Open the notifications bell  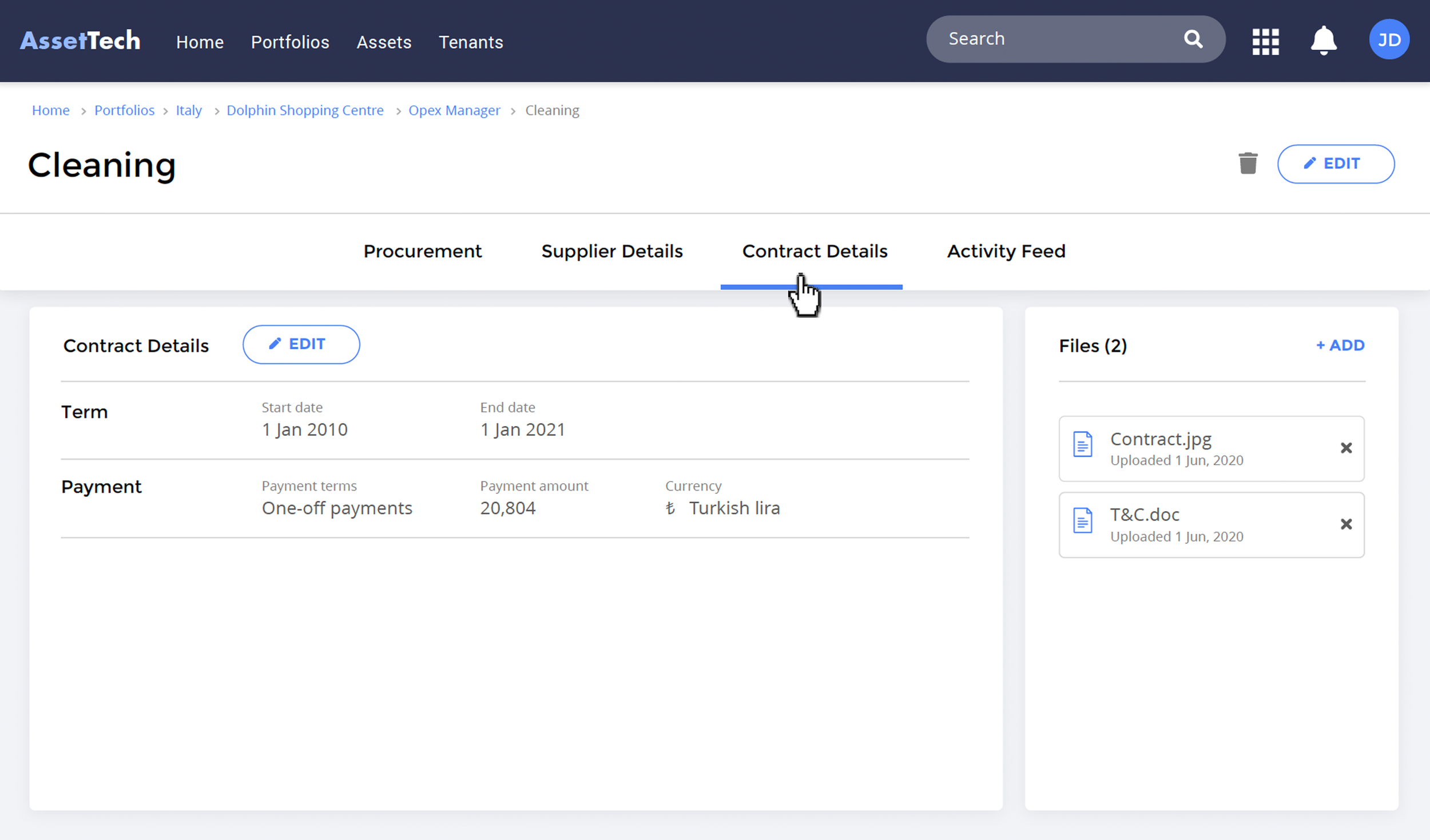tap(1323, 41)
